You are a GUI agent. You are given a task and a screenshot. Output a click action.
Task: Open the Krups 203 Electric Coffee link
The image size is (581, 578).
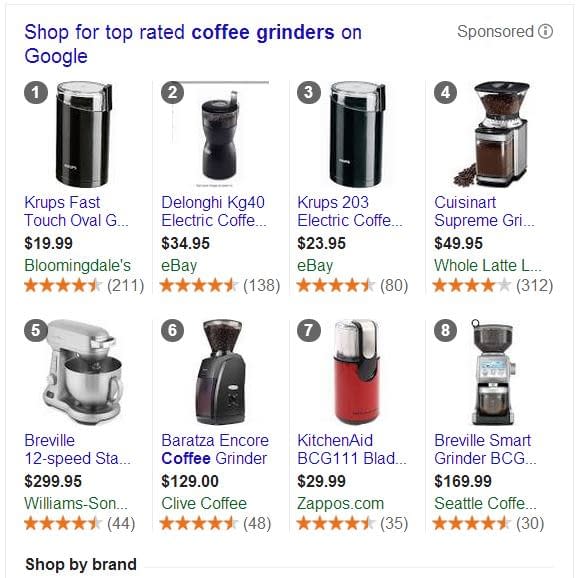point(350,212)
